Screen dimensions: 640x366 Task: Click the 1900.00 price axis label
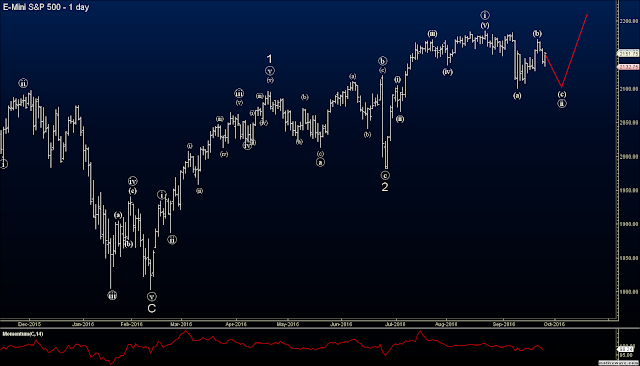tap(629, 224)
